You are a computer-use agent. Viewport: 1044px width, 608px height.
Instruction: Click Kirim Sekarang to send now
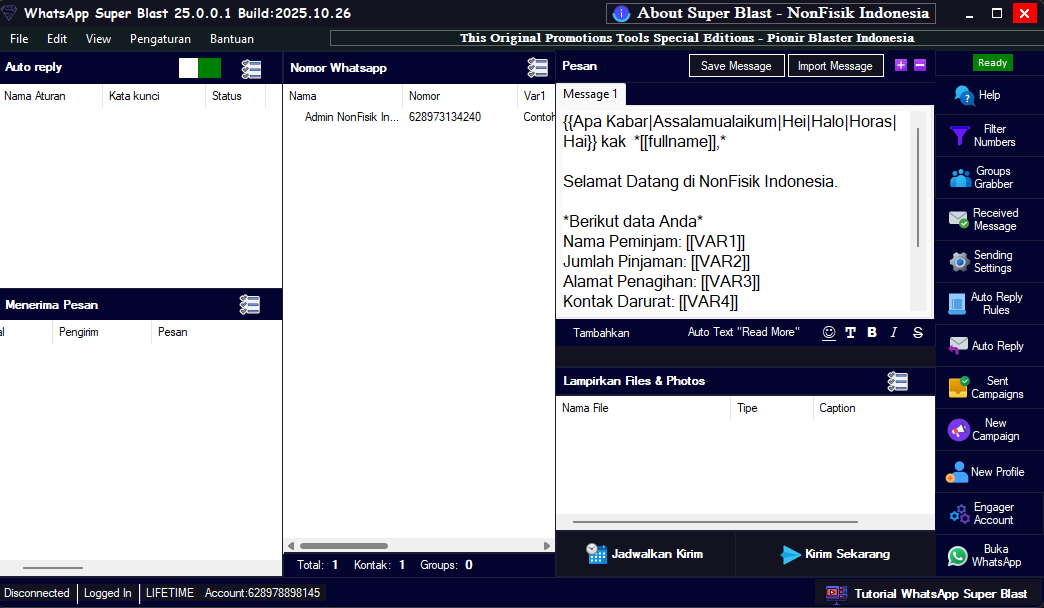click(835, 554)
